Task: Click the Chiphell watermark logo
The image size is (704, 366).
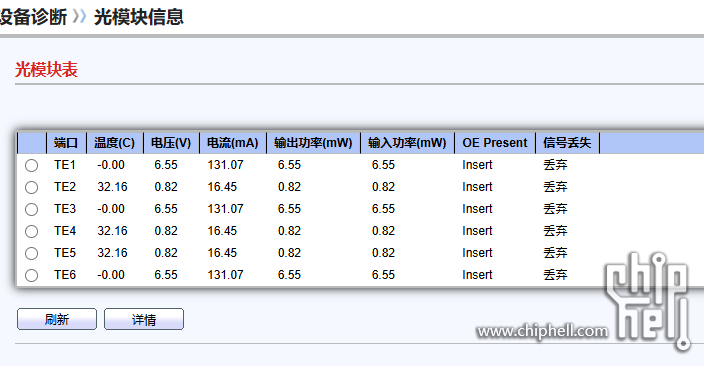Action: click(x=647, y=301)
